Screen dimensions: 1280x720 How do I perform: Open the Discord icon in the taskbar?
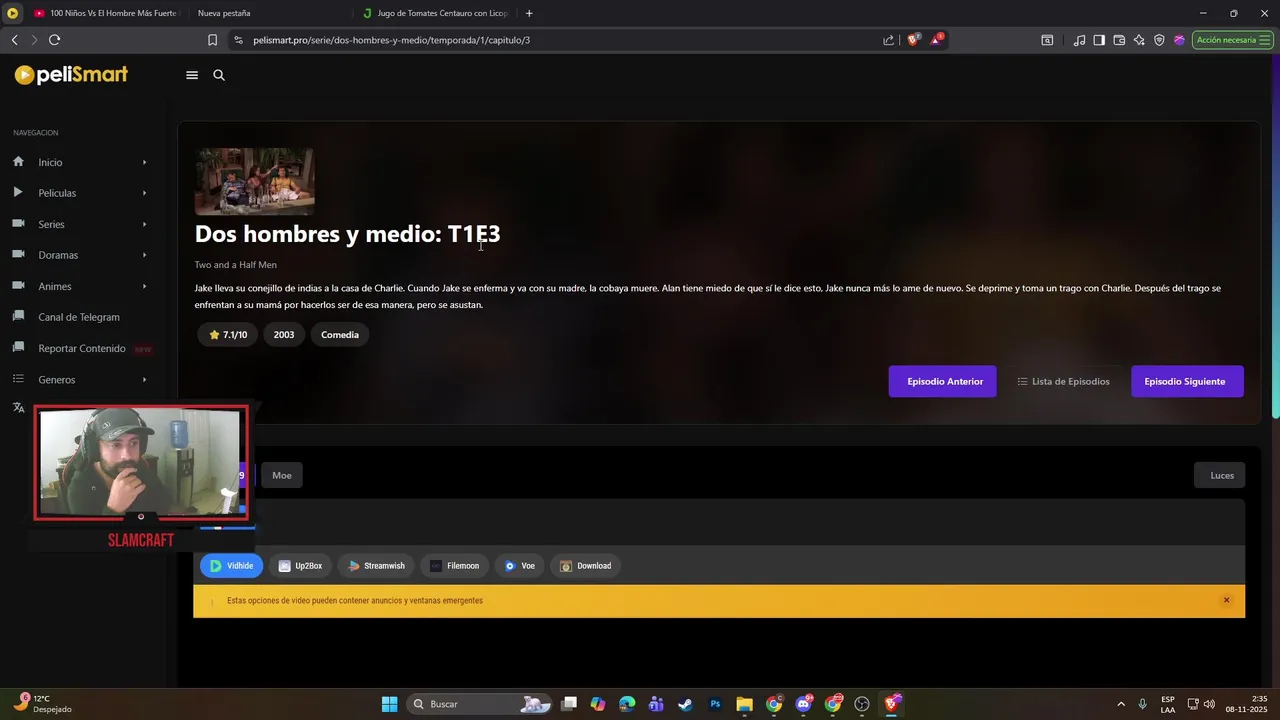[803, 704]
